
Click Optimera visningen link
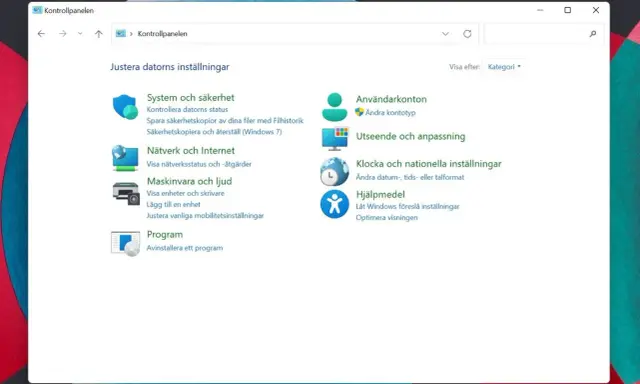pyautogui.click(x=387, y=218)
